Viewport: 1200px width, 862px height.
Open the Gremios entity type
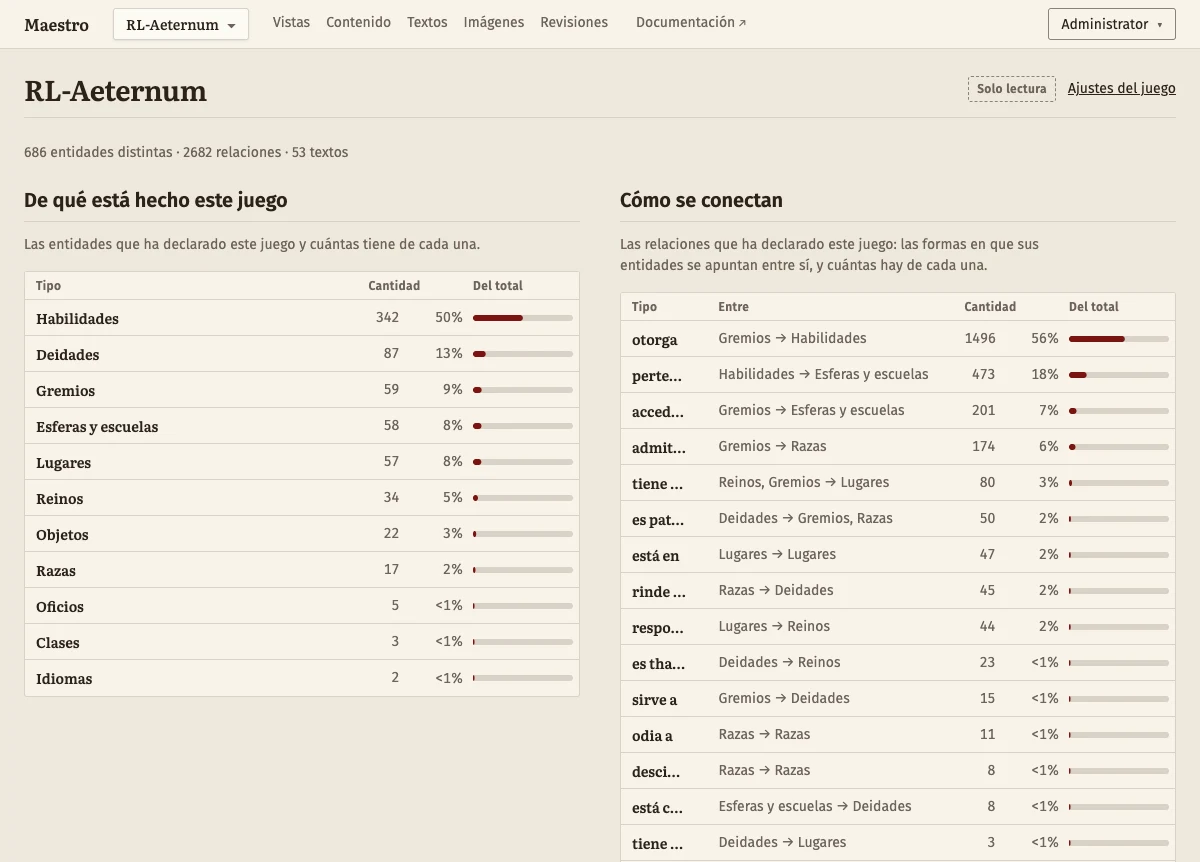pyautogui.click(x=65, y=391)
